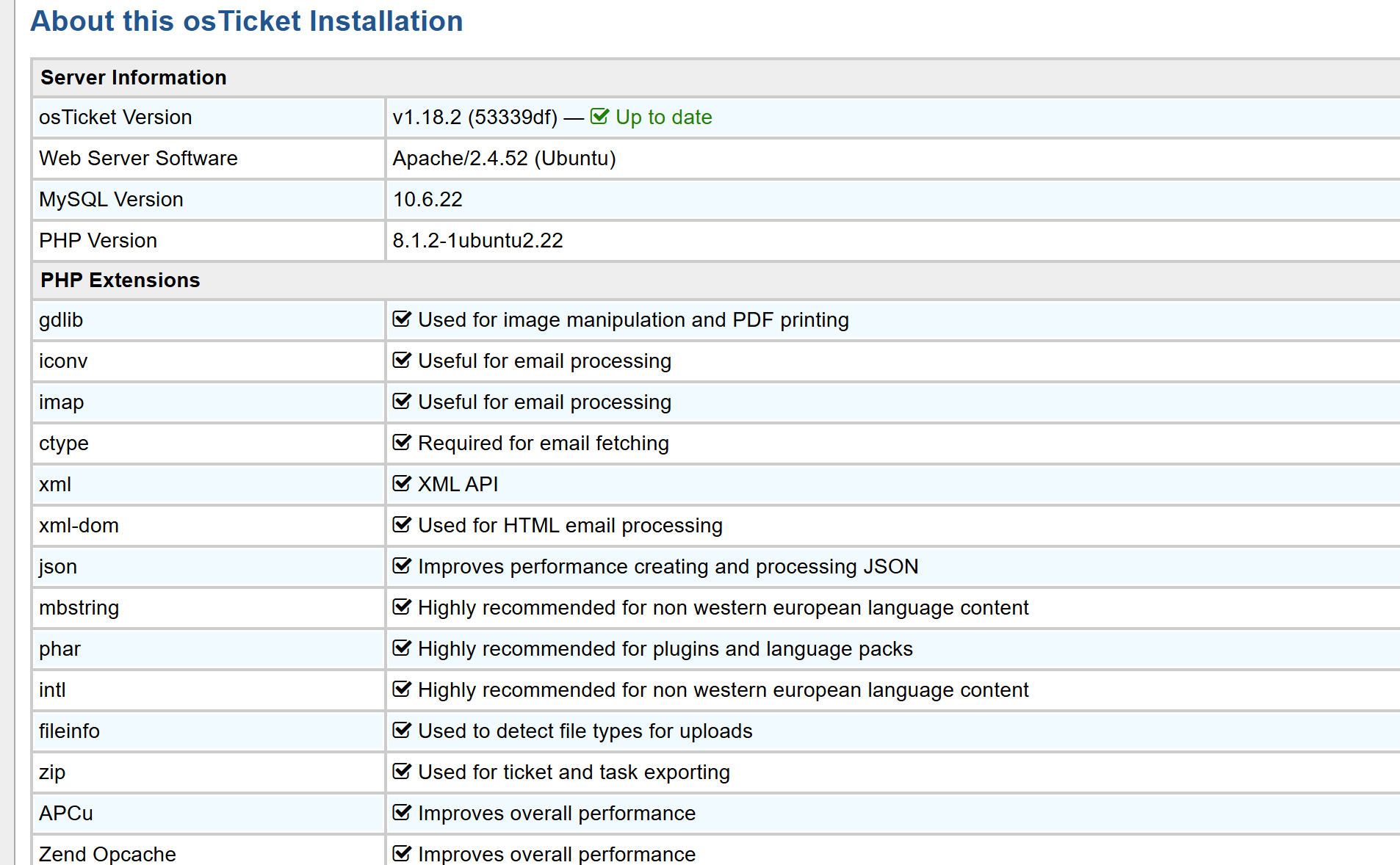Viewport: 1400px width, 865px height.
Task: Click the mbstring extension check icon
Action: [x=402, y=607]
